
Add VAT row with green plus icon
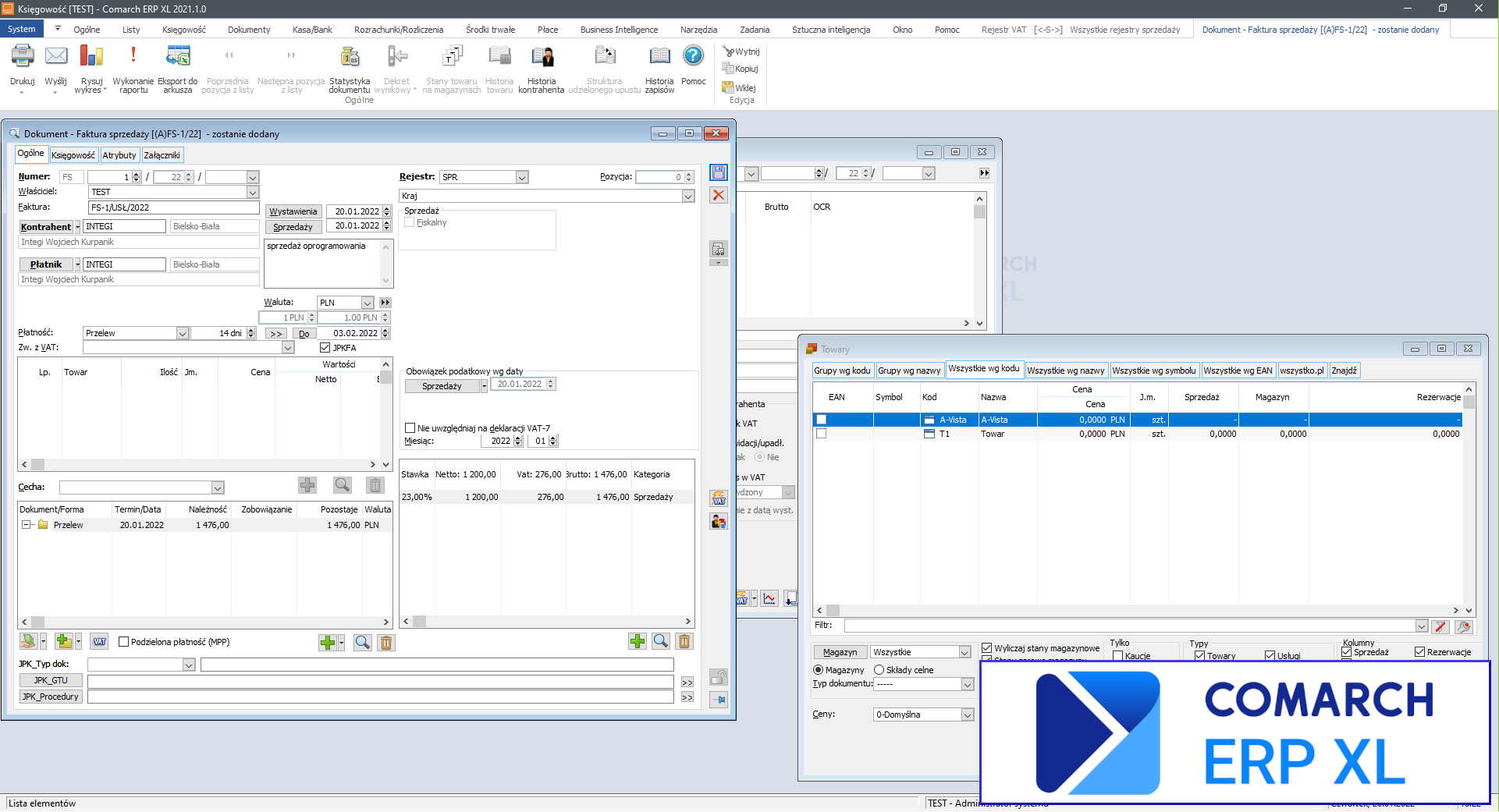pyautogui.click(x=638, y=641)
